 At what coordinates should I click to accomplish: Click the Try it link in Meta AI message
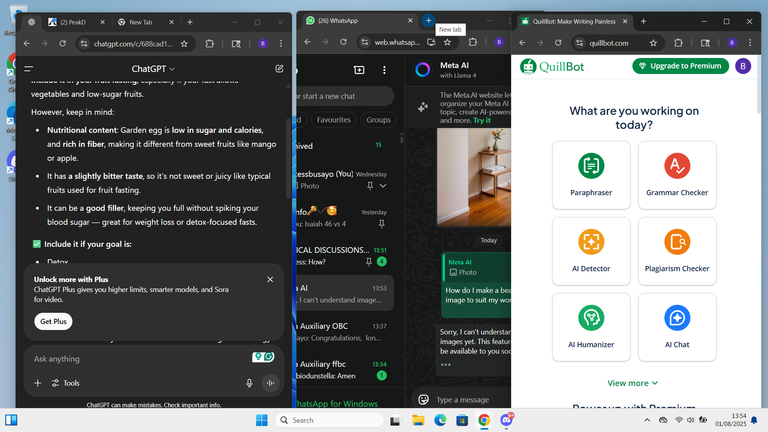[x=482, y=120]
